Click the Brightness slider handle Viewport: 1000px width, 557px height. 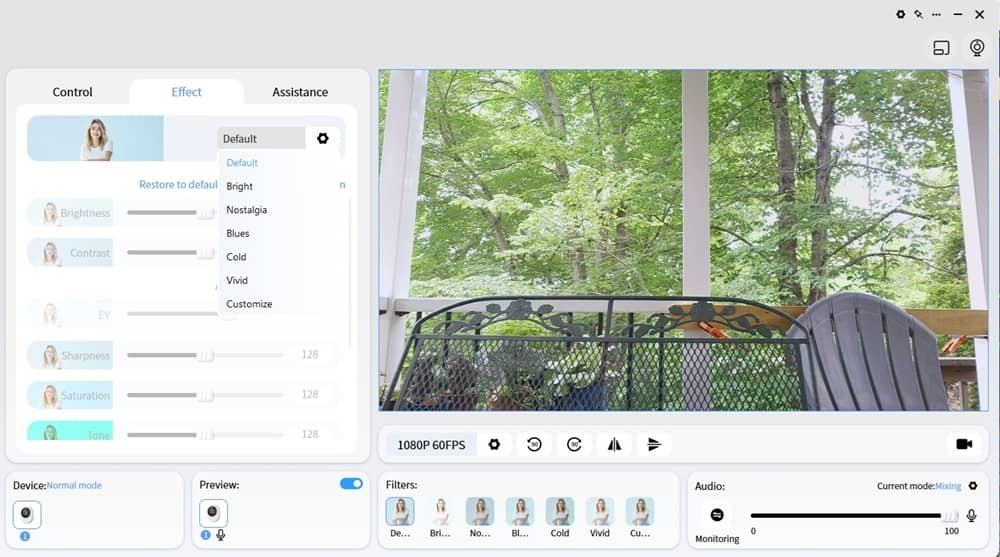click(205, 213)
